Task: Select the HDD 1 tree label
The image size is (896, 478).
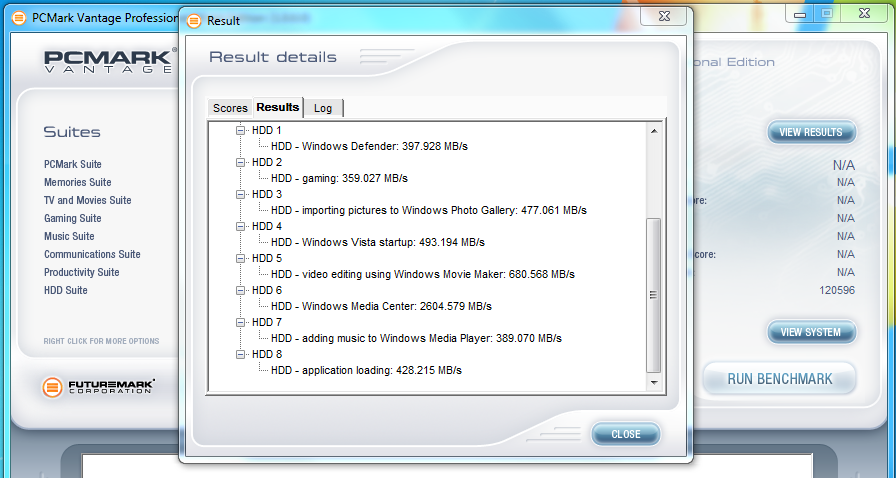Action: pos(267,130)
